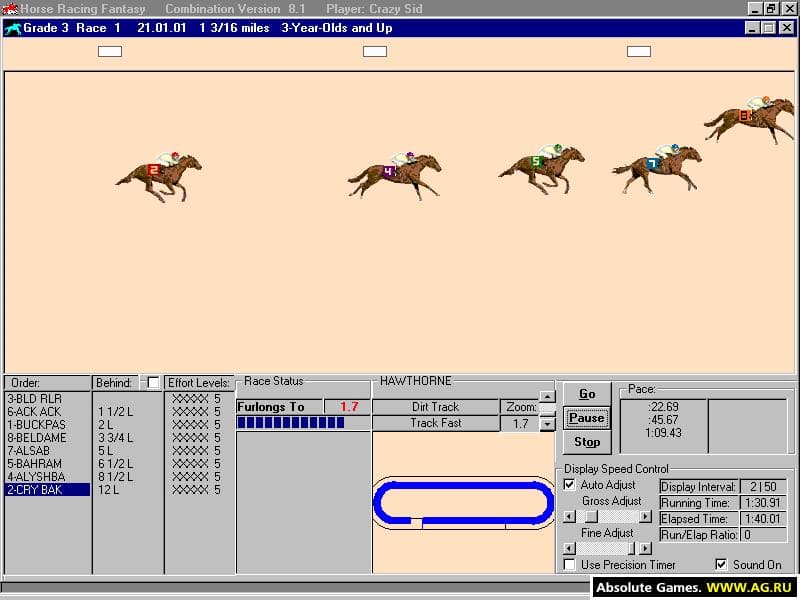Decrease zoom with the down arrow
Image resolution: width=800 pixels, height=600 pixels.
pos(547,424)
